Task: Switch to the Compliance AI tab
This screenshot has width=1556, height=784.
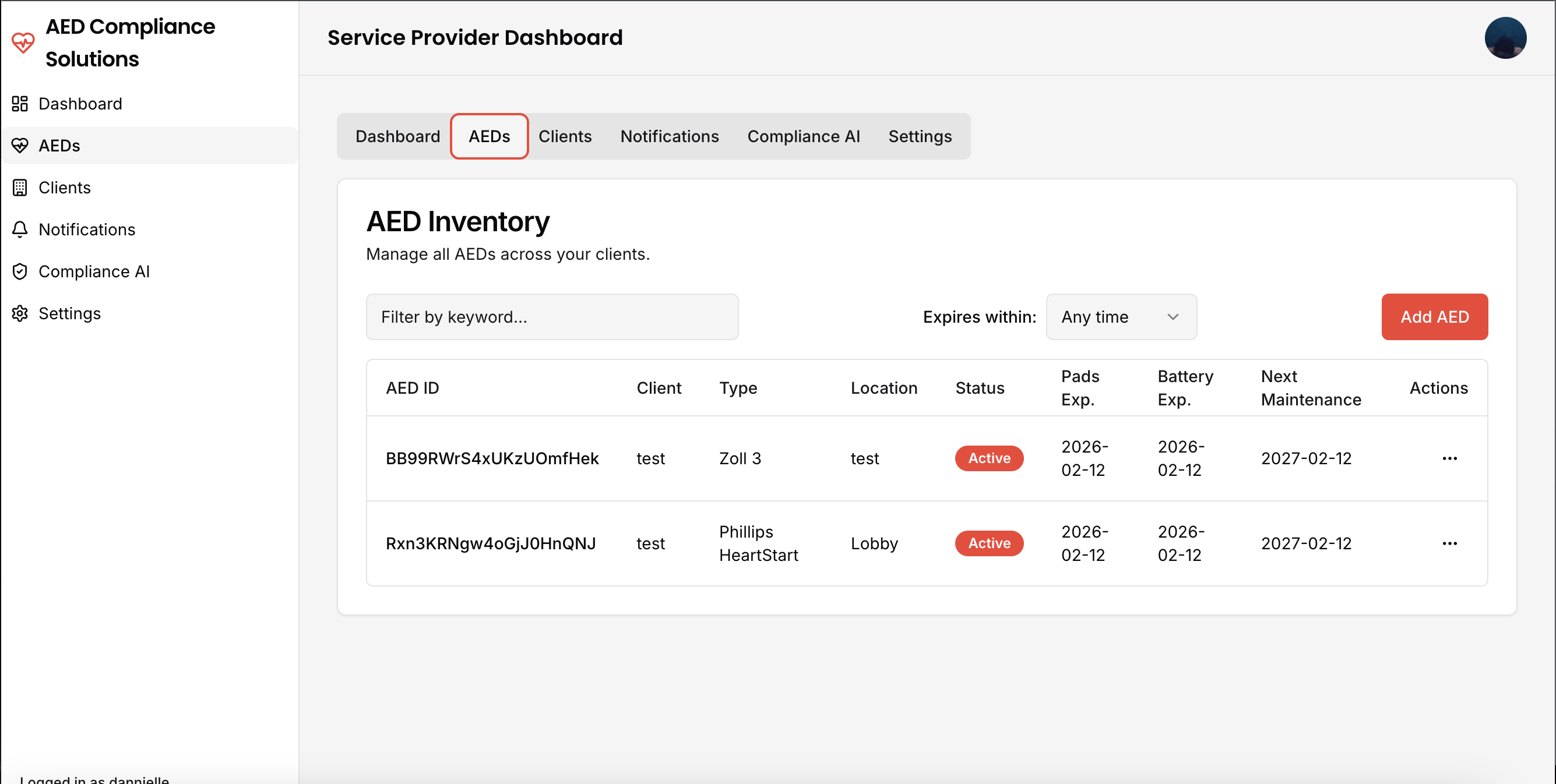Action: click(802, 136)
